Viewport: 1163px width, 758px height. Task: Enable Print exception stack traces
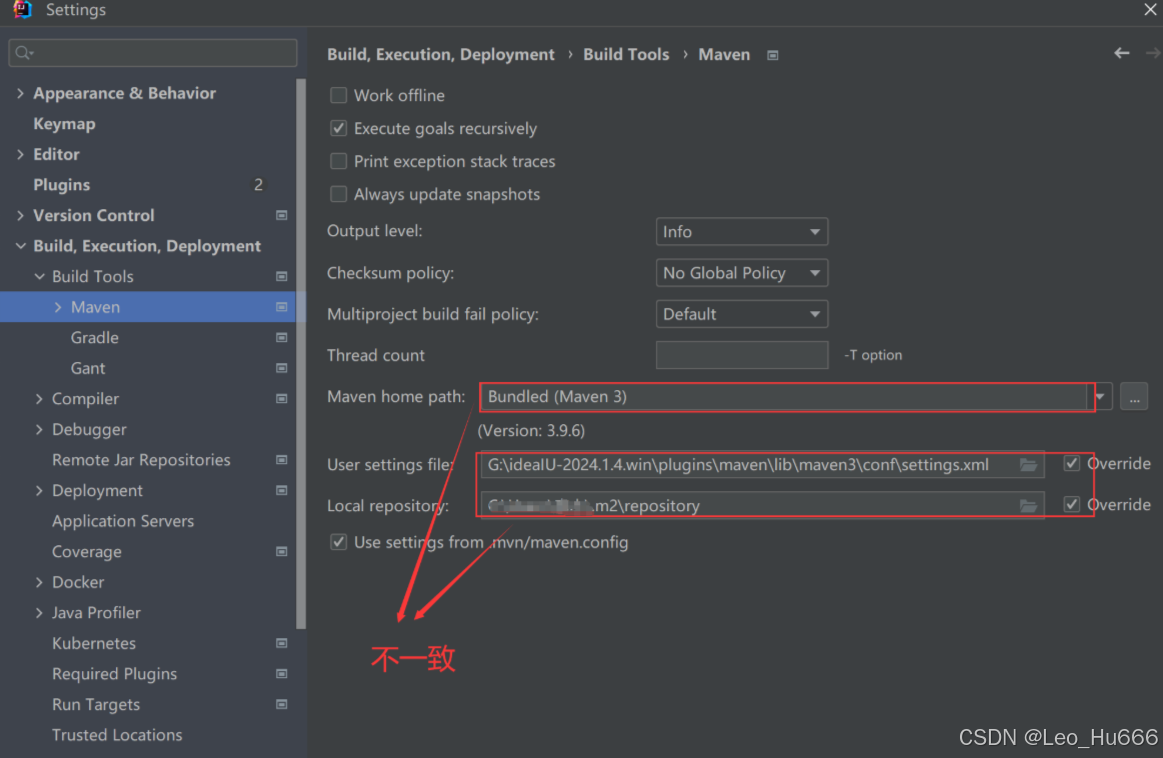tap(338, 161)
